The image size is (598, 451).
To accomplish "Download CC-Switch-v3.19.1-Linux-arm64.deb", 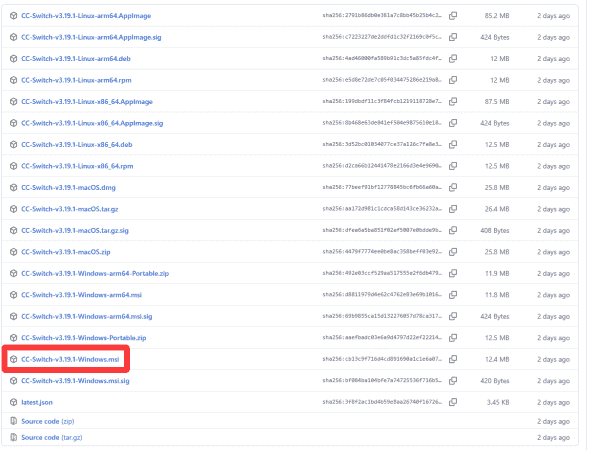I will click(76, 59).
